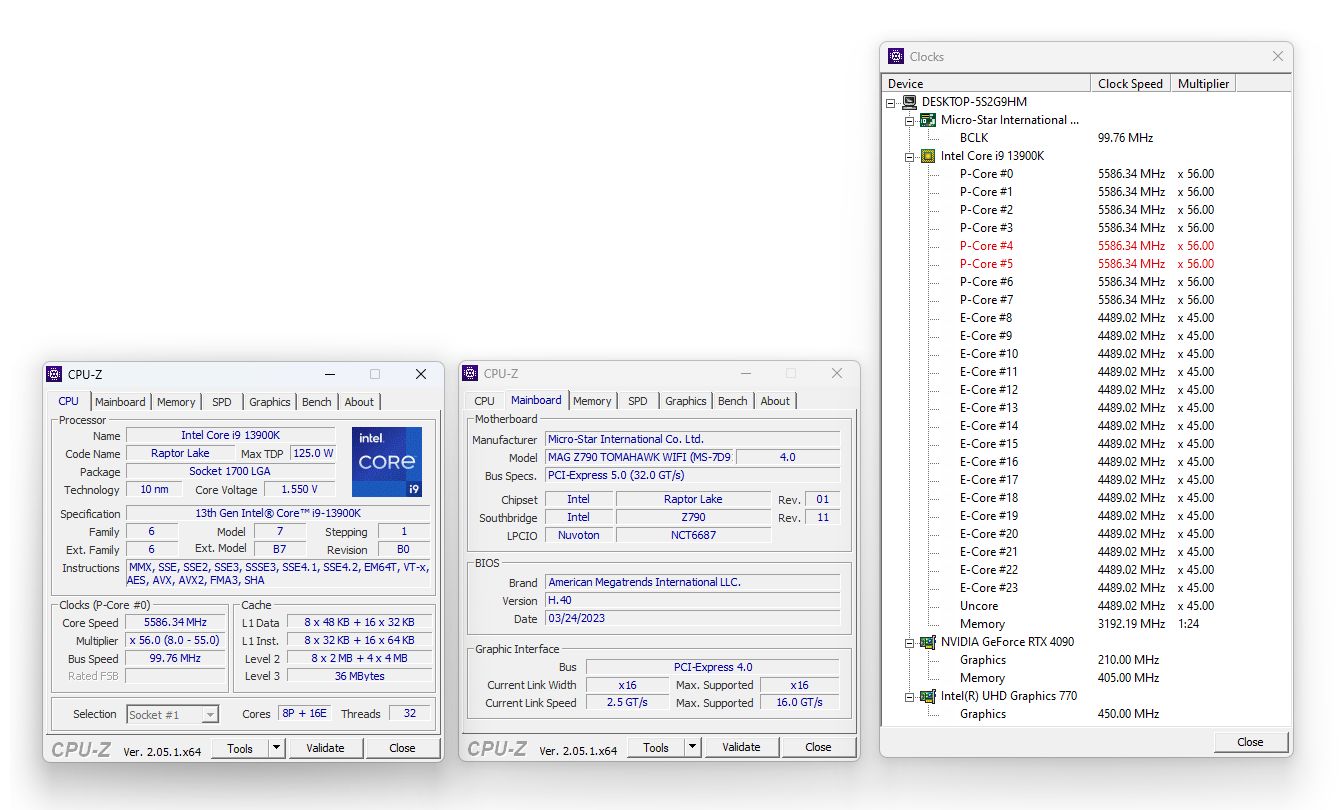
Task: Open Bench tab in Mainboard window
Action: (733, 401)
